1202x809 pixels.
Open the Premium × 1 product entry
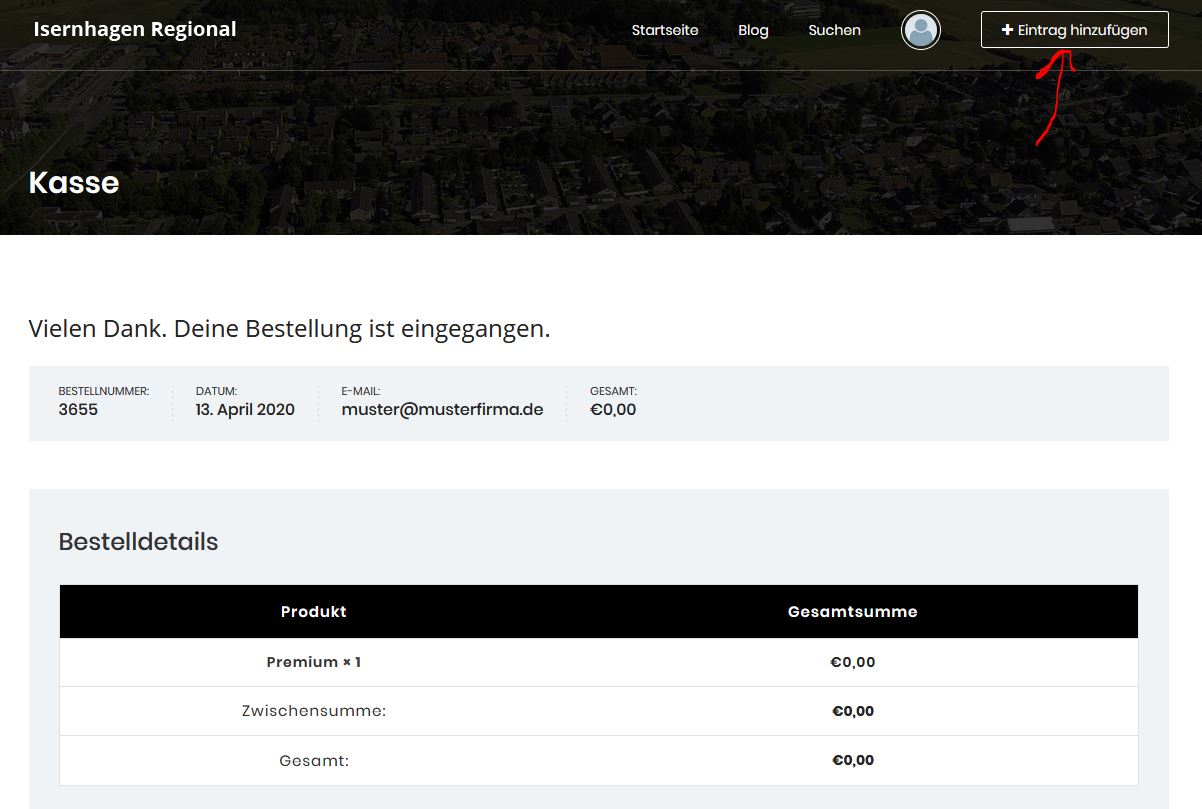[x=314, y=662]
